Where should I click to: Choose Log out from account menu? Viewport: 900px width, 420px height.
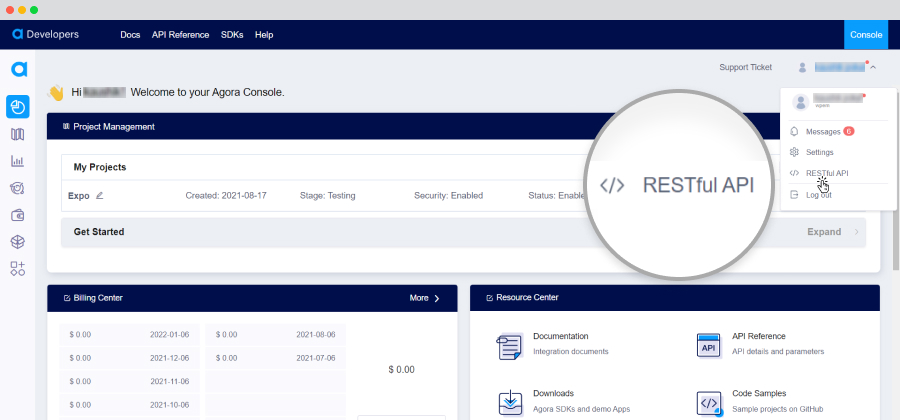(818, 195)
